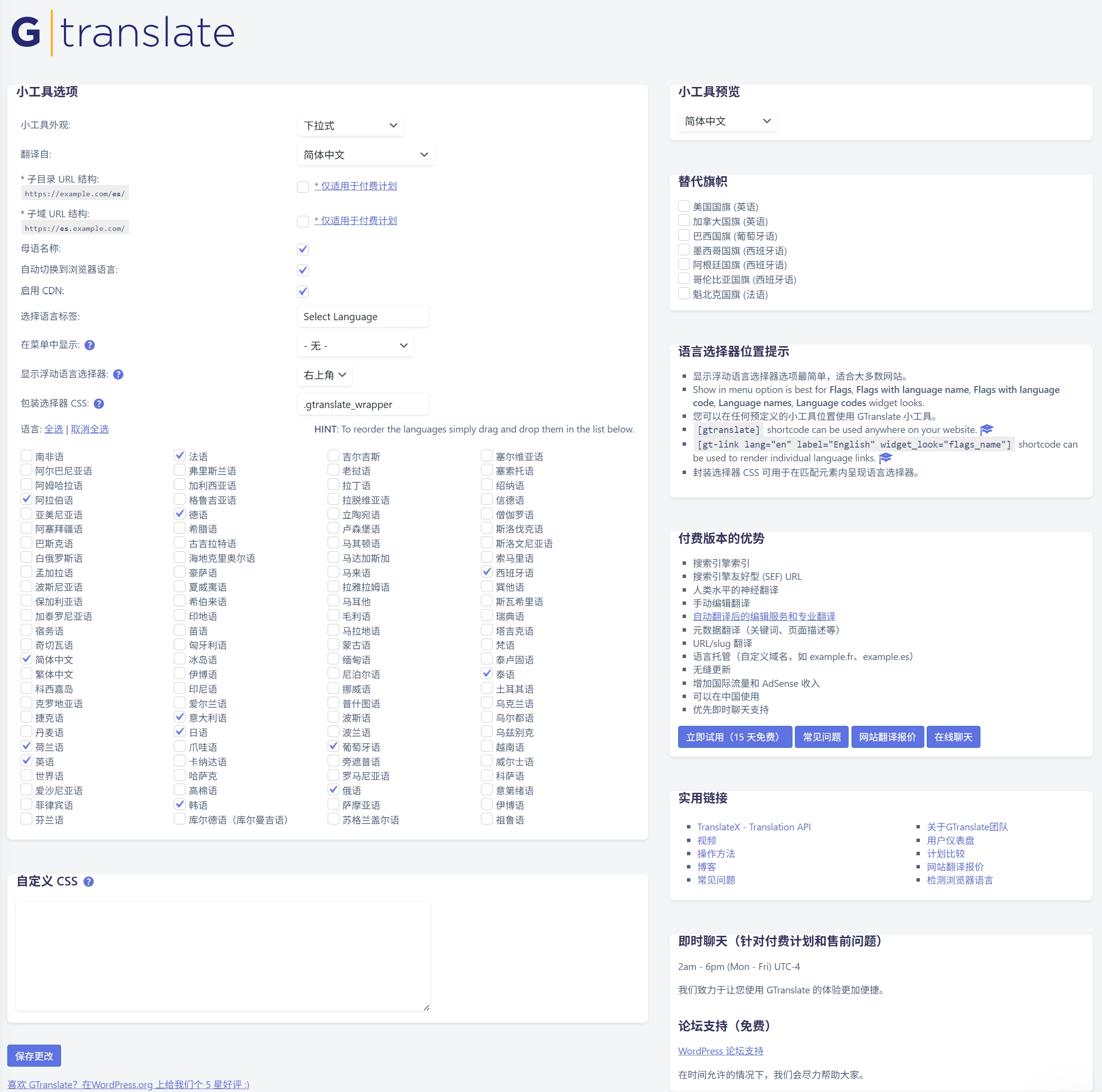Viewport: 1102px width, 1092px height.
Task: Open the 翻译自 source language dropdown
Action: click(x=366, y=155)
